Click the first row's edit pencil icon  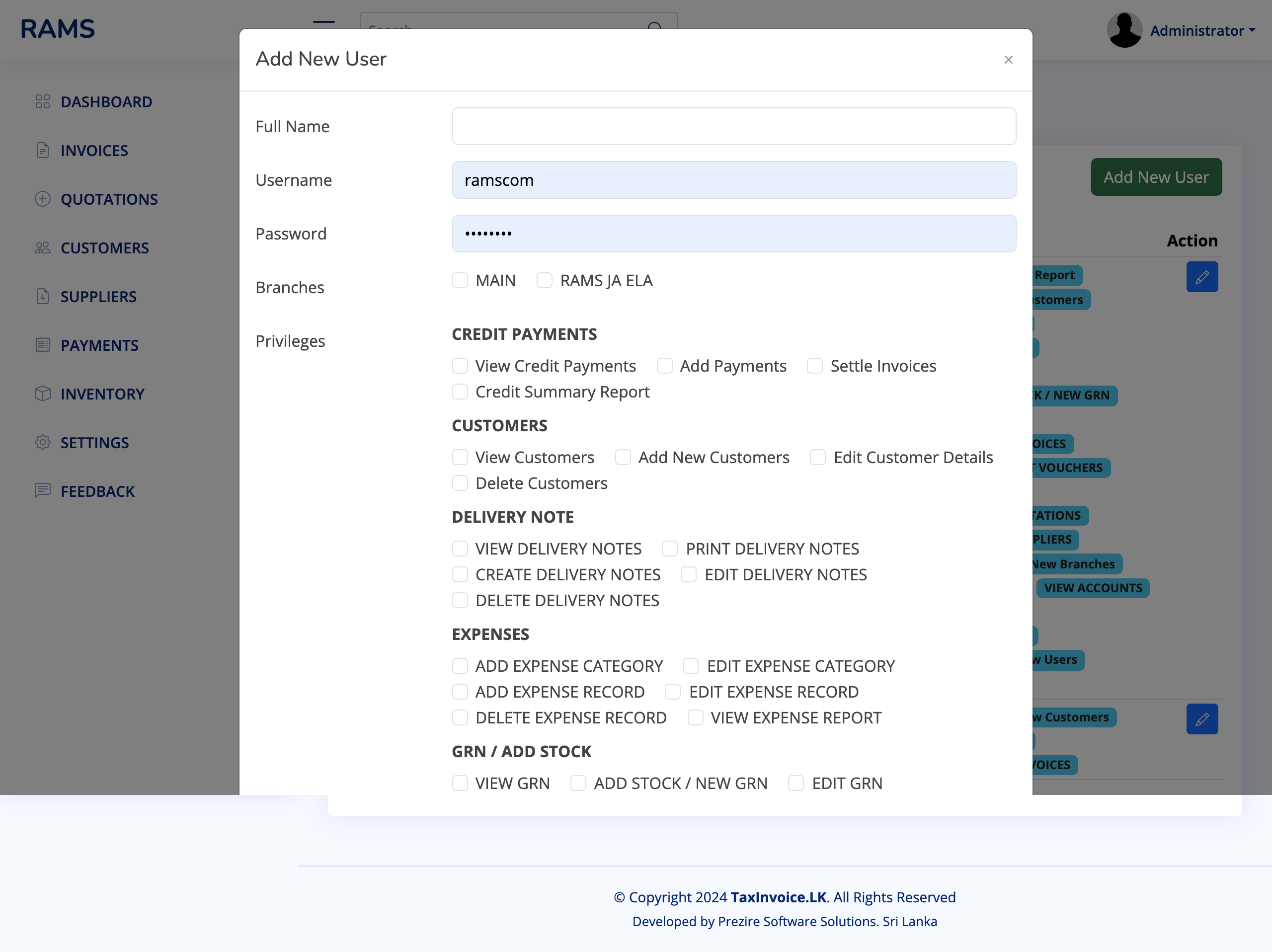pyautogui.click(x=1202, y=277)
